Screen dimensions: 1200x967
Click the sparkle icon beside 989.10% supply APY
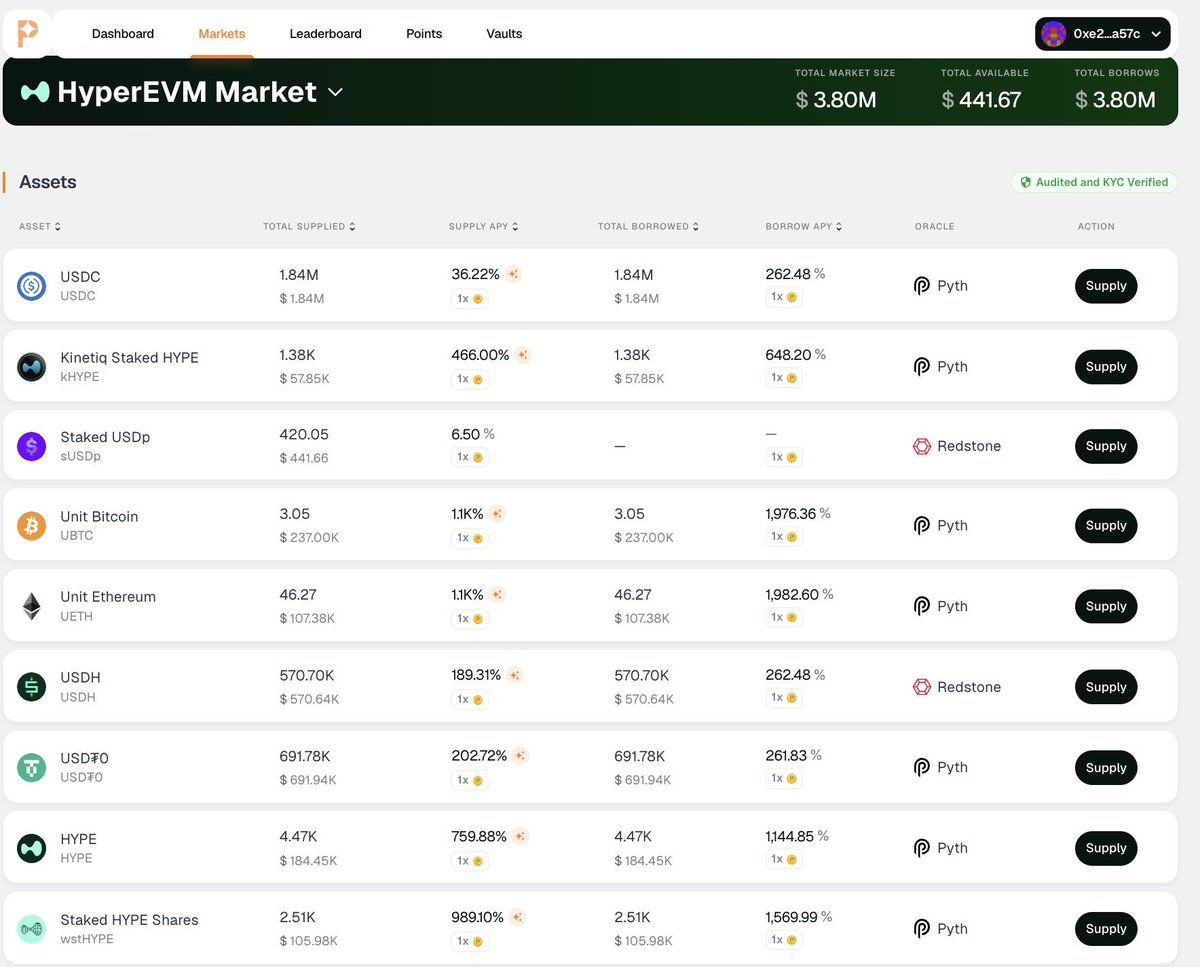coord(517,917)
